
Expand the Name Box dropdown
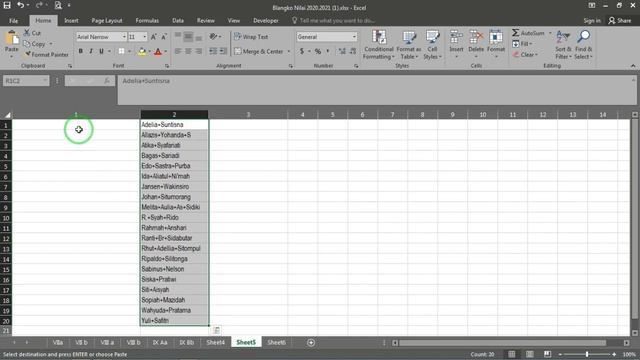coord(44,80)
